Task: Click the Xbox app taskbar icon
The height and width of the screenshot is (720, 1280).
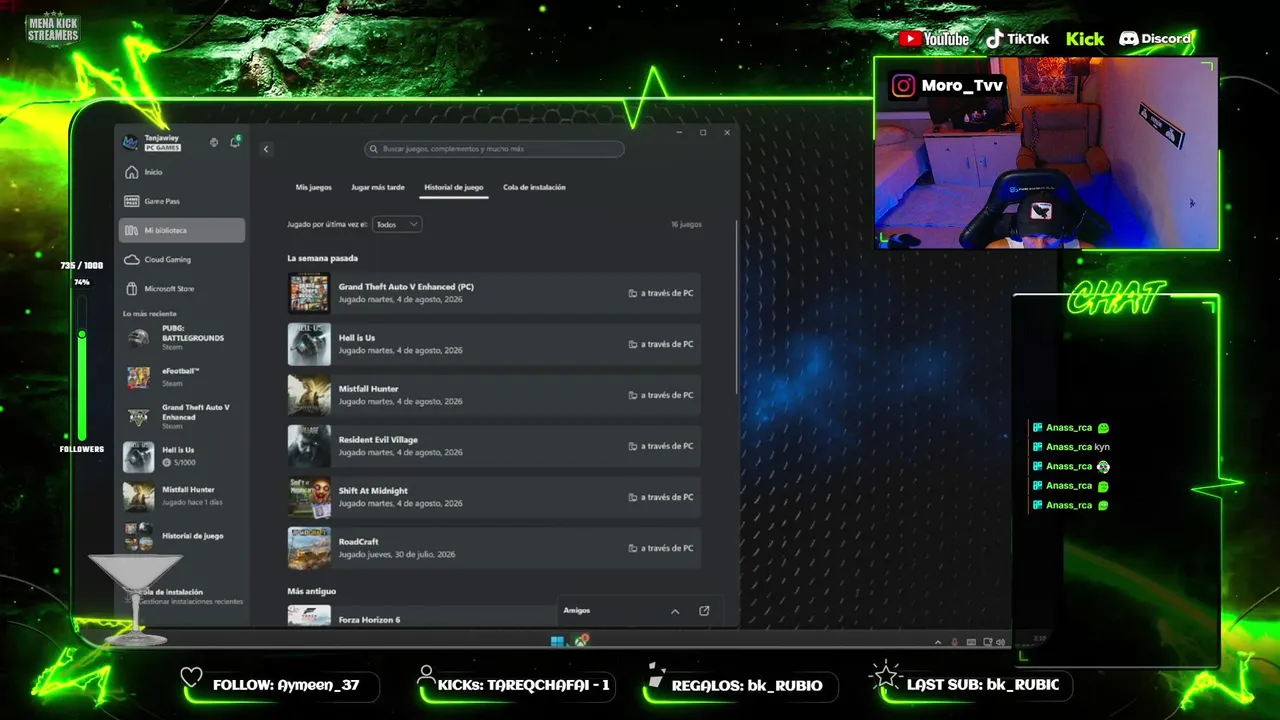Action: [581, 641]
